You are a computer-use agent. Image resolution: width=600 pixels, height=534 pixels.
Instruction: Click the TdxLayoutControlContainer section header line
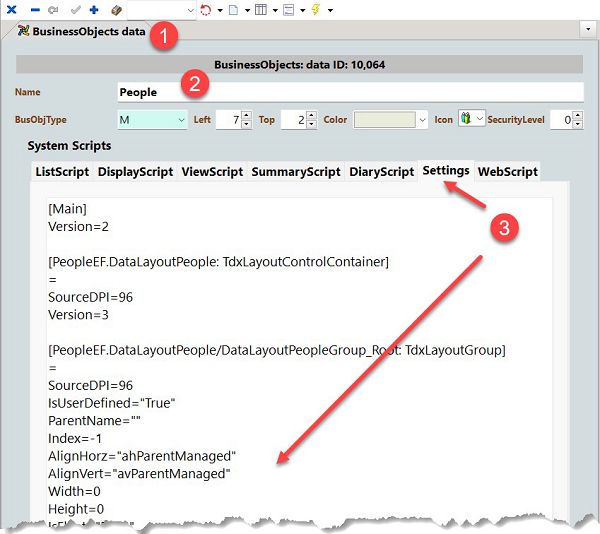tap(218, 262)
